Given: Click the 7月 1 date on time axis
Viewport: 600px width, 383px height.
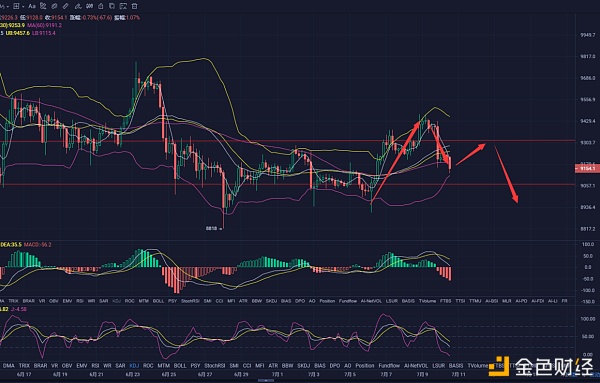Looking at the screenshot, I should (x=277, y=375).
